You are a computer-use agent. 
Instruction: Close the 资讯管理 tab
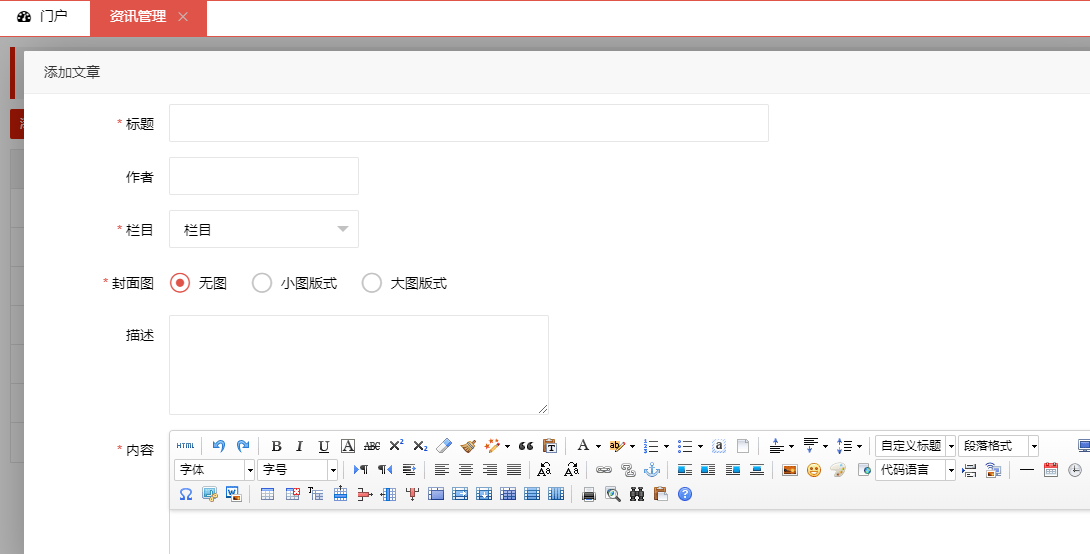pyautogui.click(x=182, y=17)
